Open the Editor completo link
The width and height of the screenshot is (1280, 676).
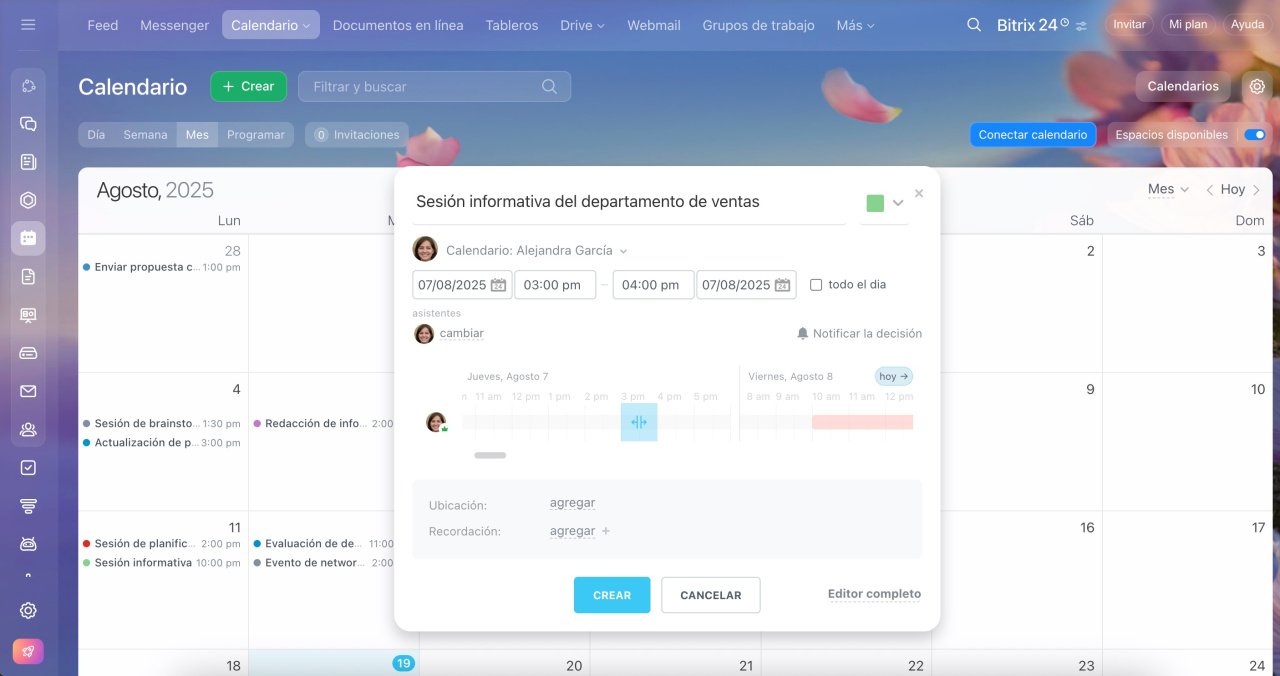(874, 594)
